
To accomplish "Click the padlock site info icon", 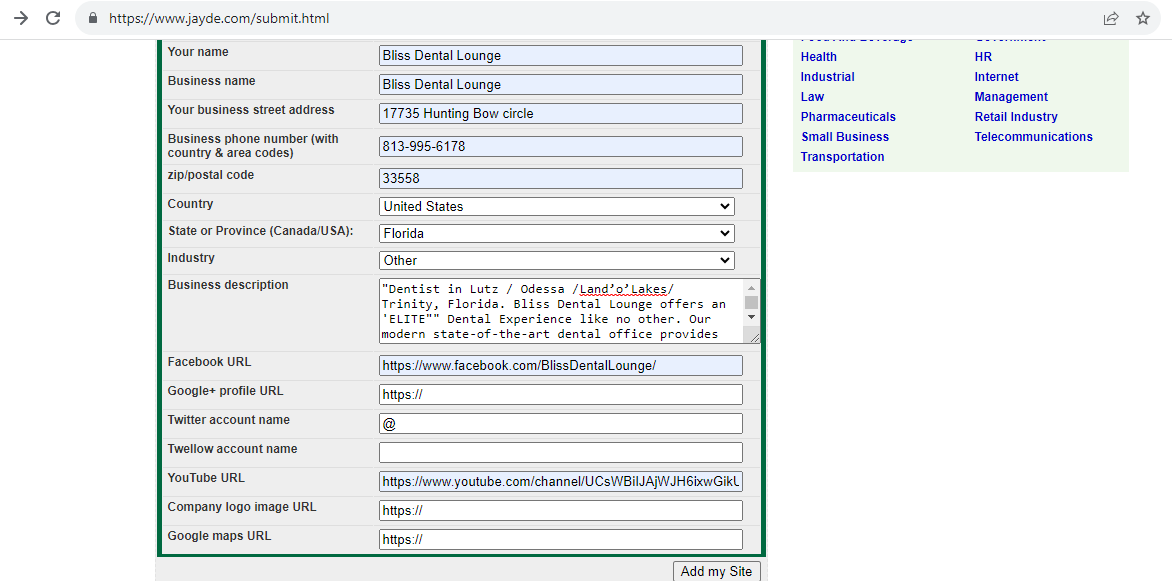I will coord(93,18).
